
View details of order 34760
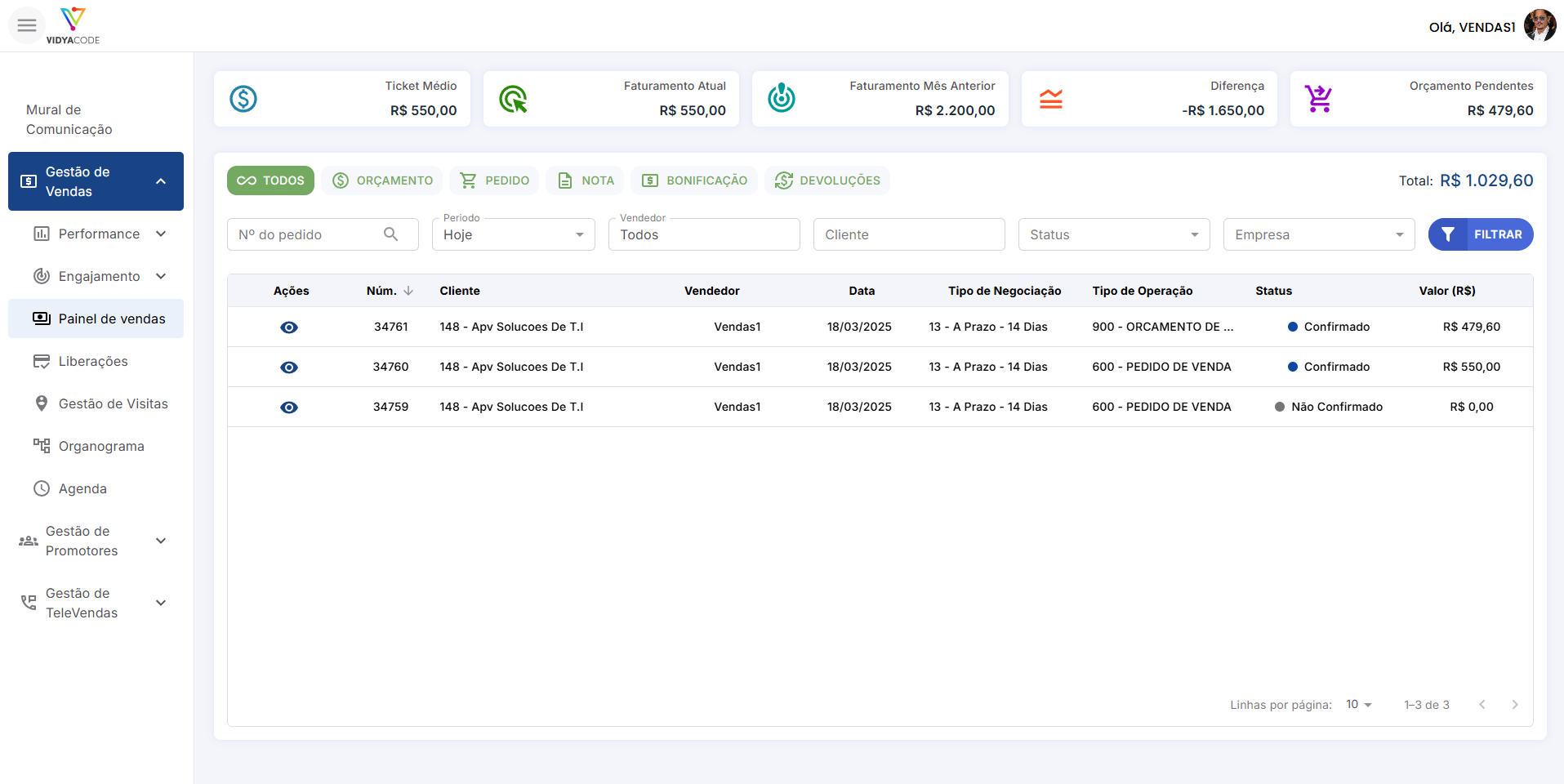[289, 367]
